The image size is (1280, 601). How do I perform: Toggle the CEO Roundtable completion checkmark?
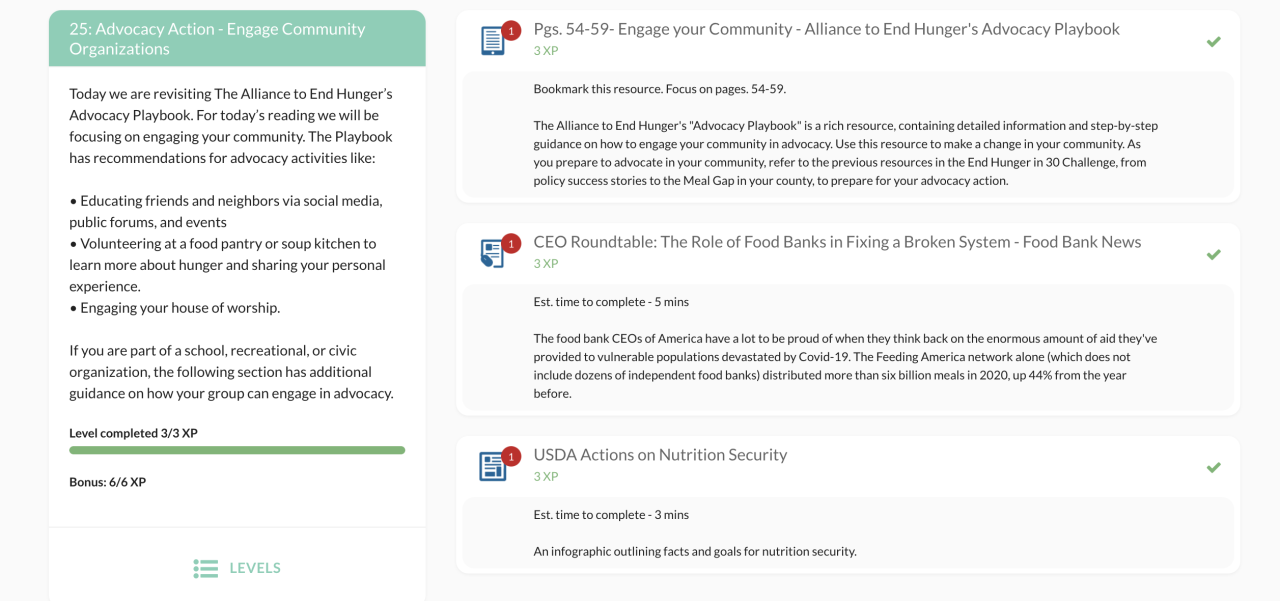click(1213, 255)
